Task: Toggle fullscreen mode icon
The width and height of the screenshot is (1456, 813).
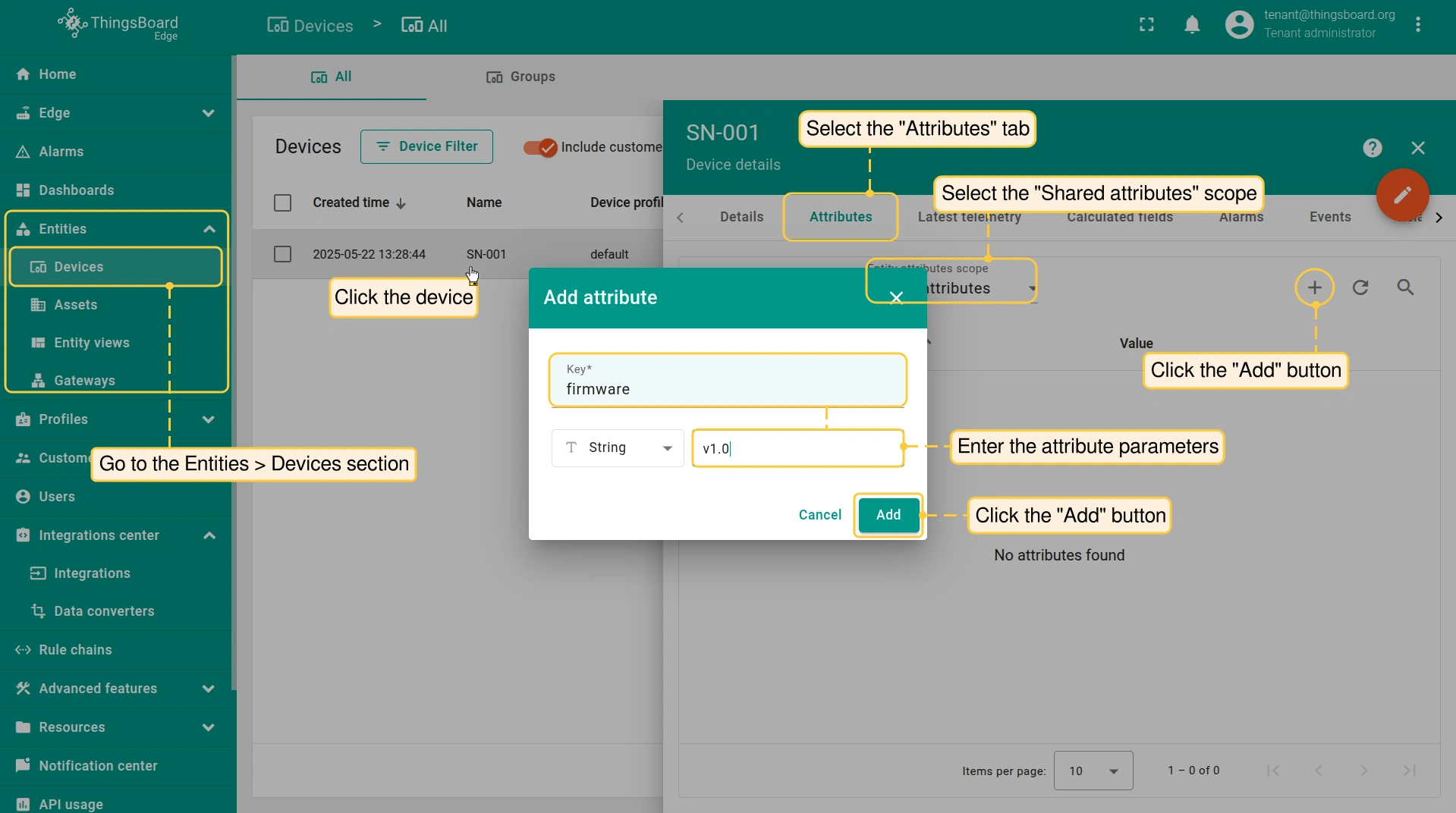Action: pyautogui.click(x=1146, y=25)
